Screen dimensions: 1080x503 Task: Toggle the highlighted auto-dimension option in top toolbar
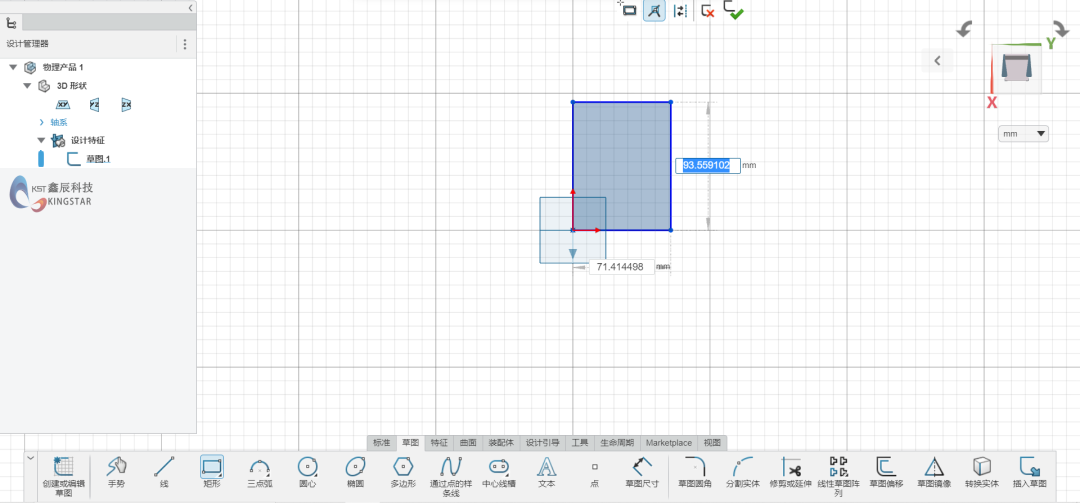coord(653,11)
